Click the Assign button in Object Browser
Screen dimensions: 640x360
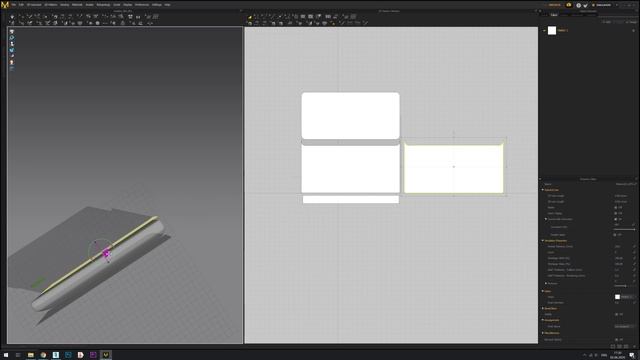pos(631,22)
